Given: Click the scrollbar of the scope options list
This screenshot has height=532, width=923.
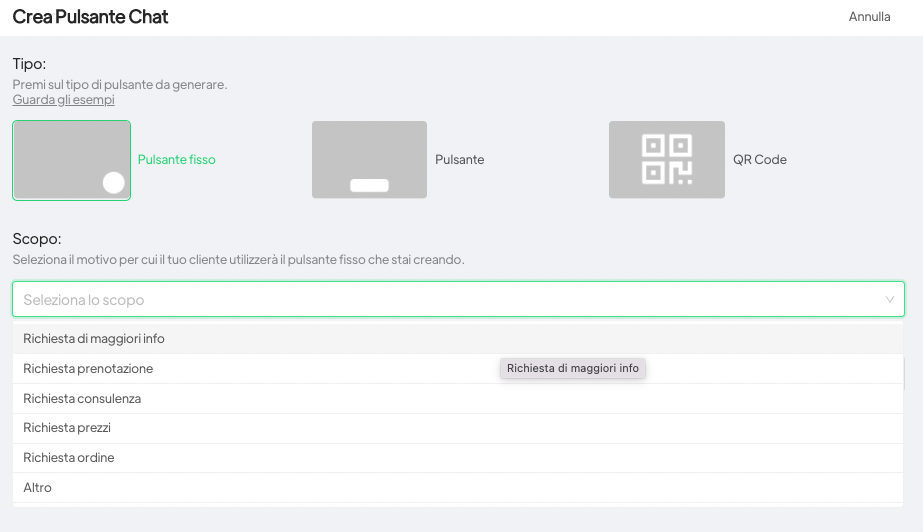Looking at the screenshot, I should (x=904, y=374).
